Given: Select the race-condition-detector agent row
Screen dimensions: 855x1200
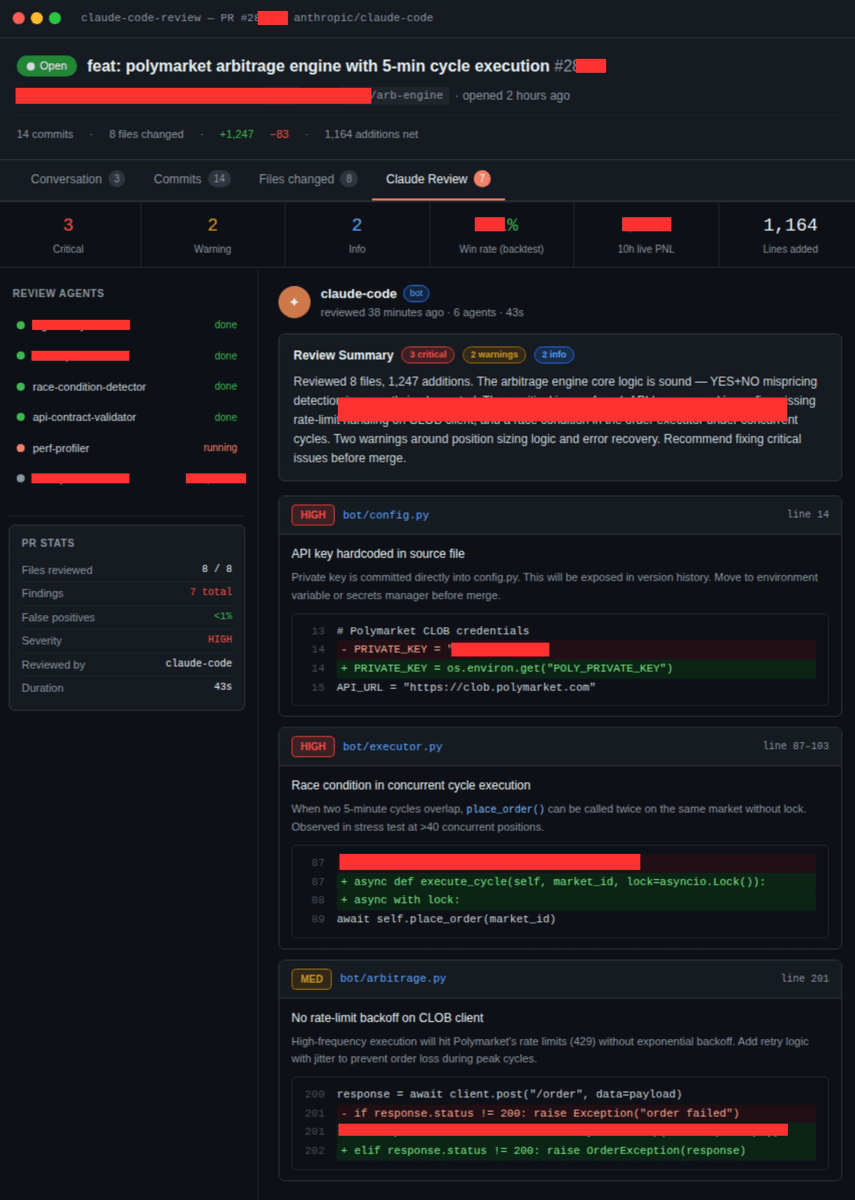Looking at the screenshot, I should [127, 387].
